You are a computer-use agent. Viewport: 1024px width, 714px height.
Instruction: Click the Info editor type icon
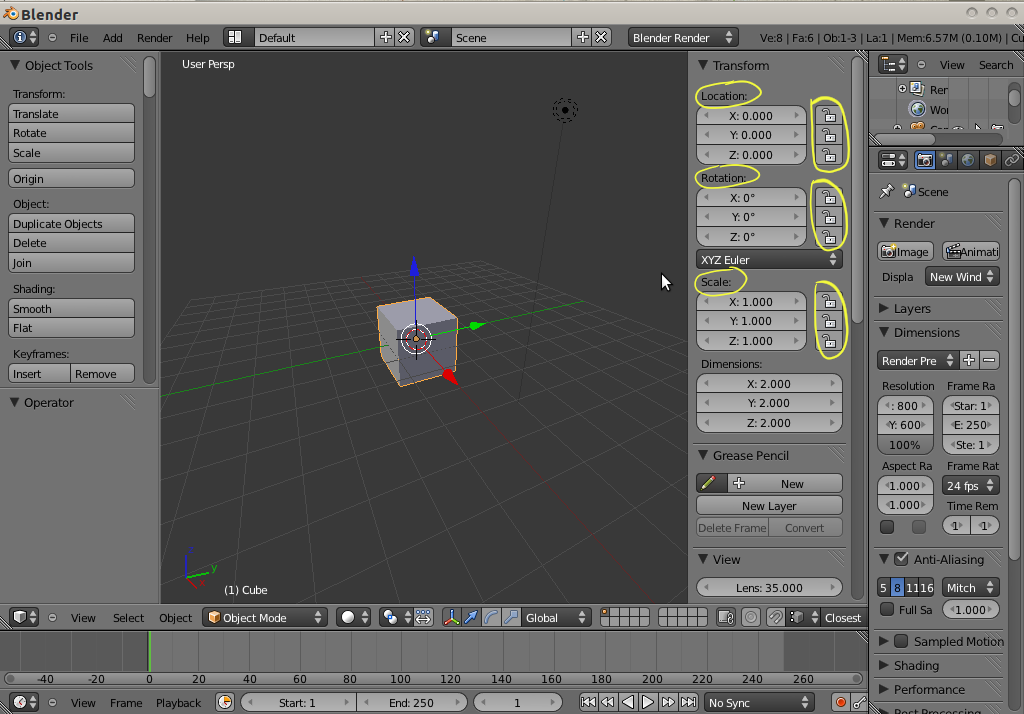(x=24, y=37)
